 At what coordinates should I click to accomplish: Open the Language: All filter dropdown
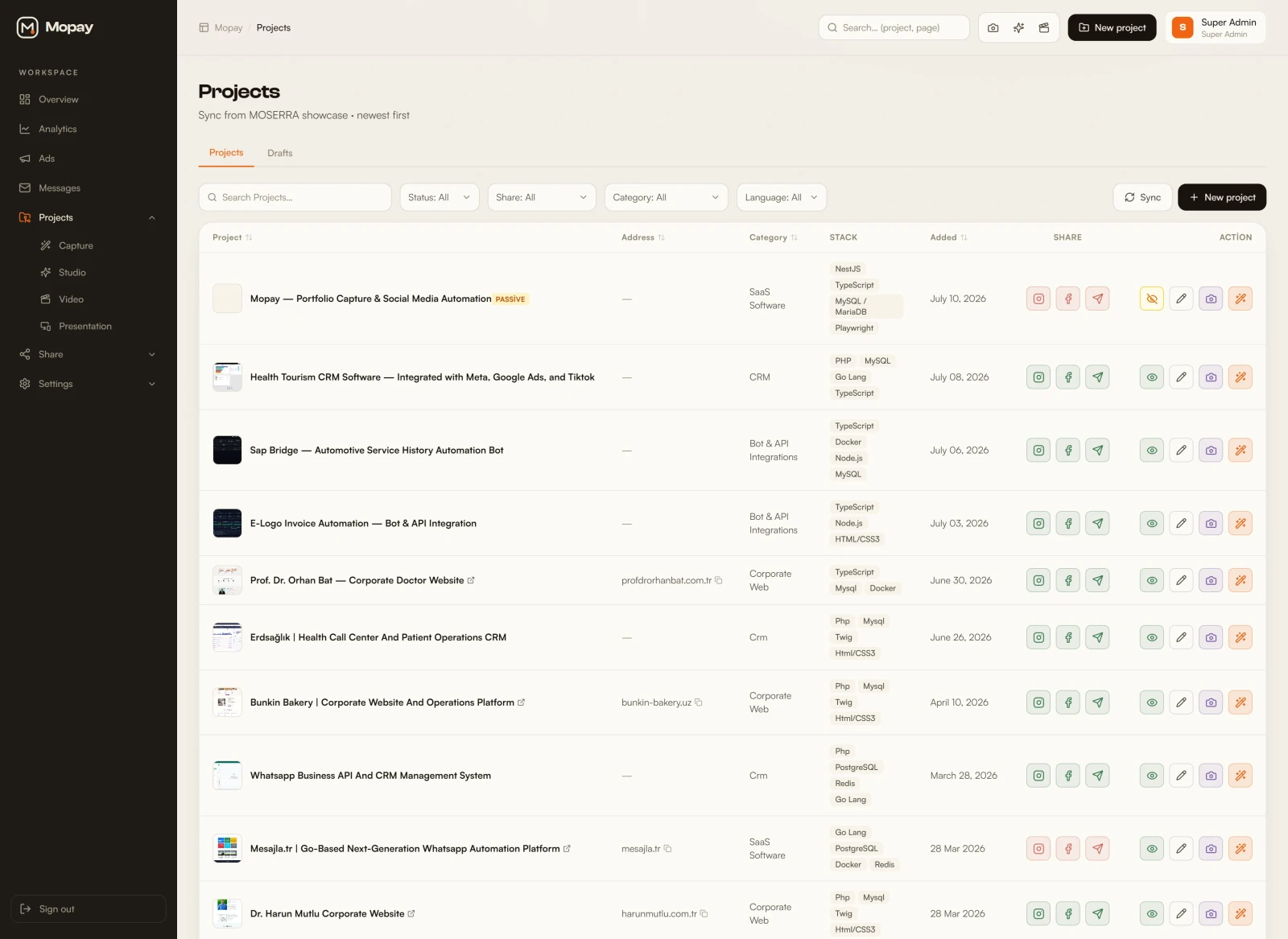782,197
